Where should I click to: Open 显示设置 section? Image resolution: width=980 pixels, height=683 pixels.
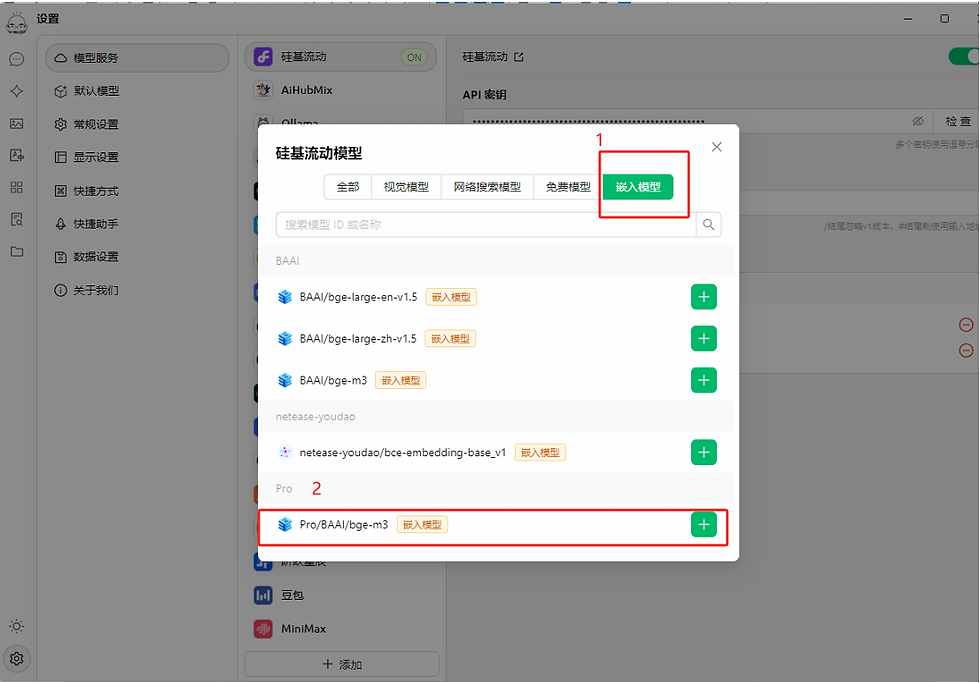click(x=137, y=157)
